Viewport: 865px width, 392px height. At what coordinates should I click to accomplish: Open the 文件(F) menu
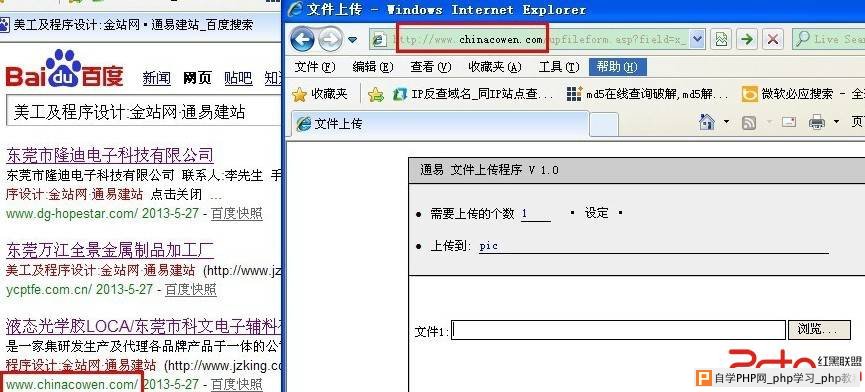tap(314, 67)
